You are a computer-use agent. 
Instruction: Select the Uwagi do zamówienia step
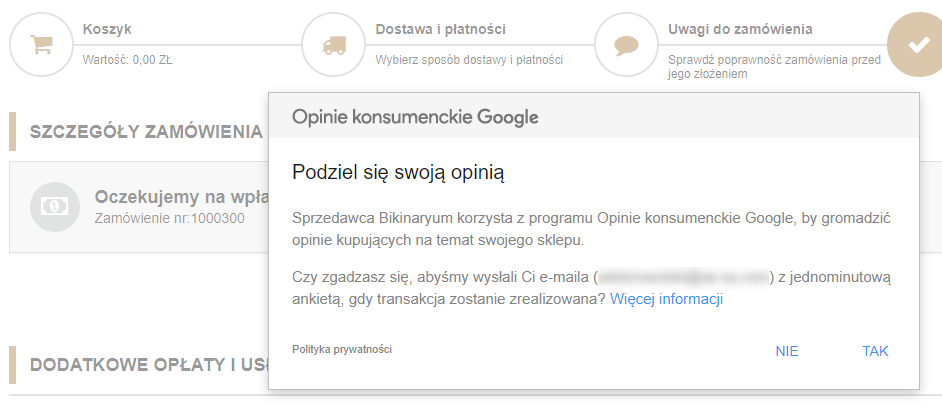(x=740, y=30)
